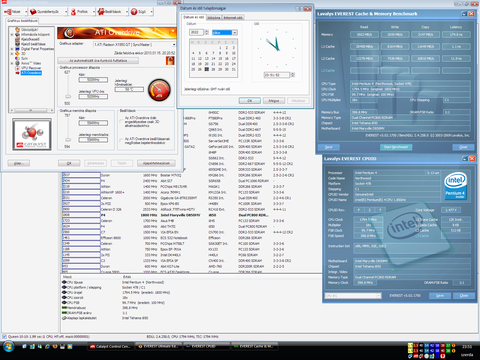Open the month dropdown in date dialog
Image resolution: width=480 pixels, height=360 pixels.
[235, 32]
